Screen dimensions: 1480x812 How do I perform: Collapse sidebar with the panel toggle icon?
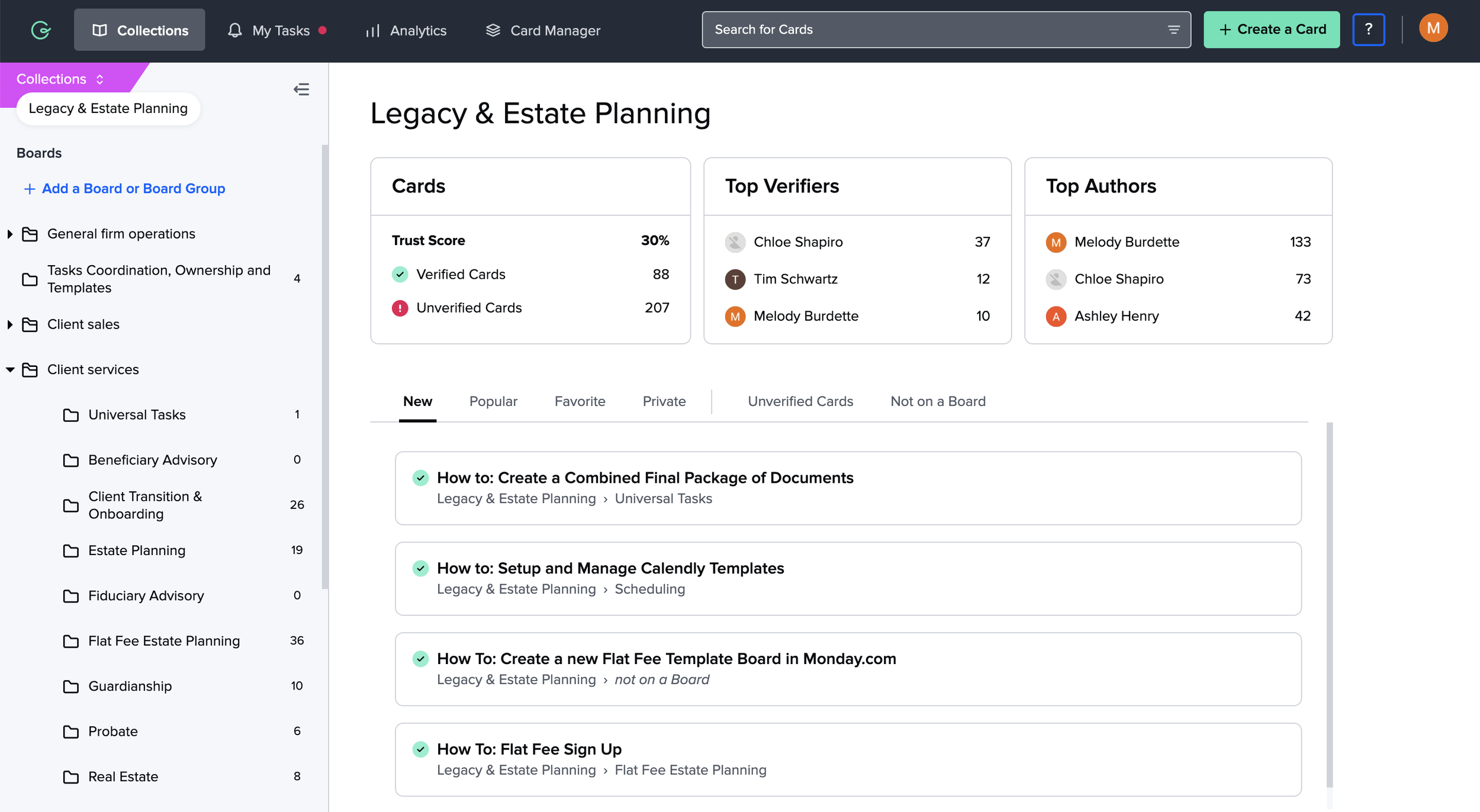[301, 89]
